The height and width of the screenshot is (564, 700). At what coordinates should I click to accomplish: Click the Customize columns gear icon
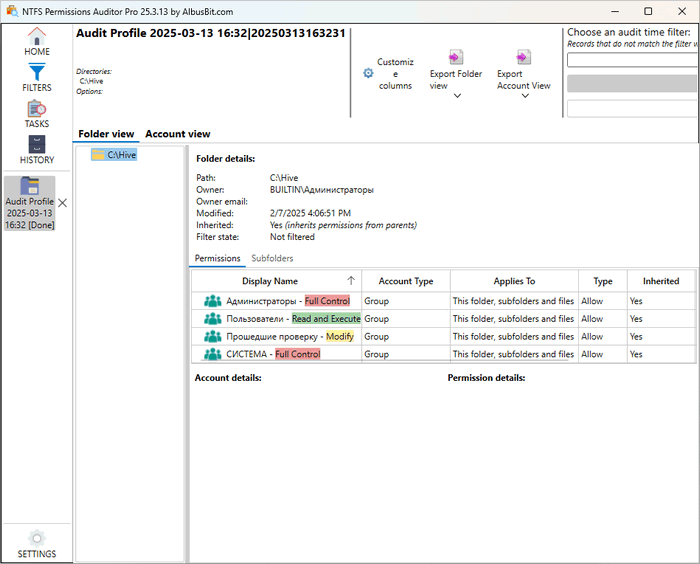click(368, 73)
